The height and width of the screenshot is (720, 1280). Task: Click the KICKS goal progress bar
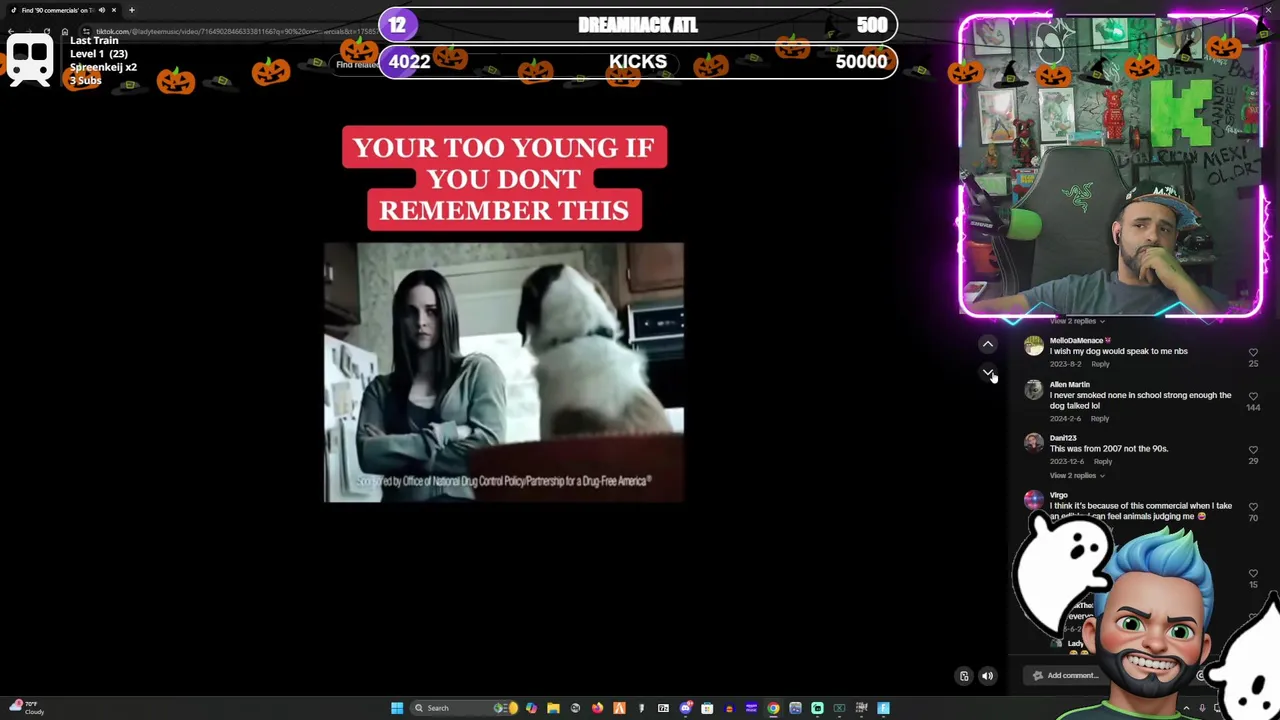click(x=638, y=61)
